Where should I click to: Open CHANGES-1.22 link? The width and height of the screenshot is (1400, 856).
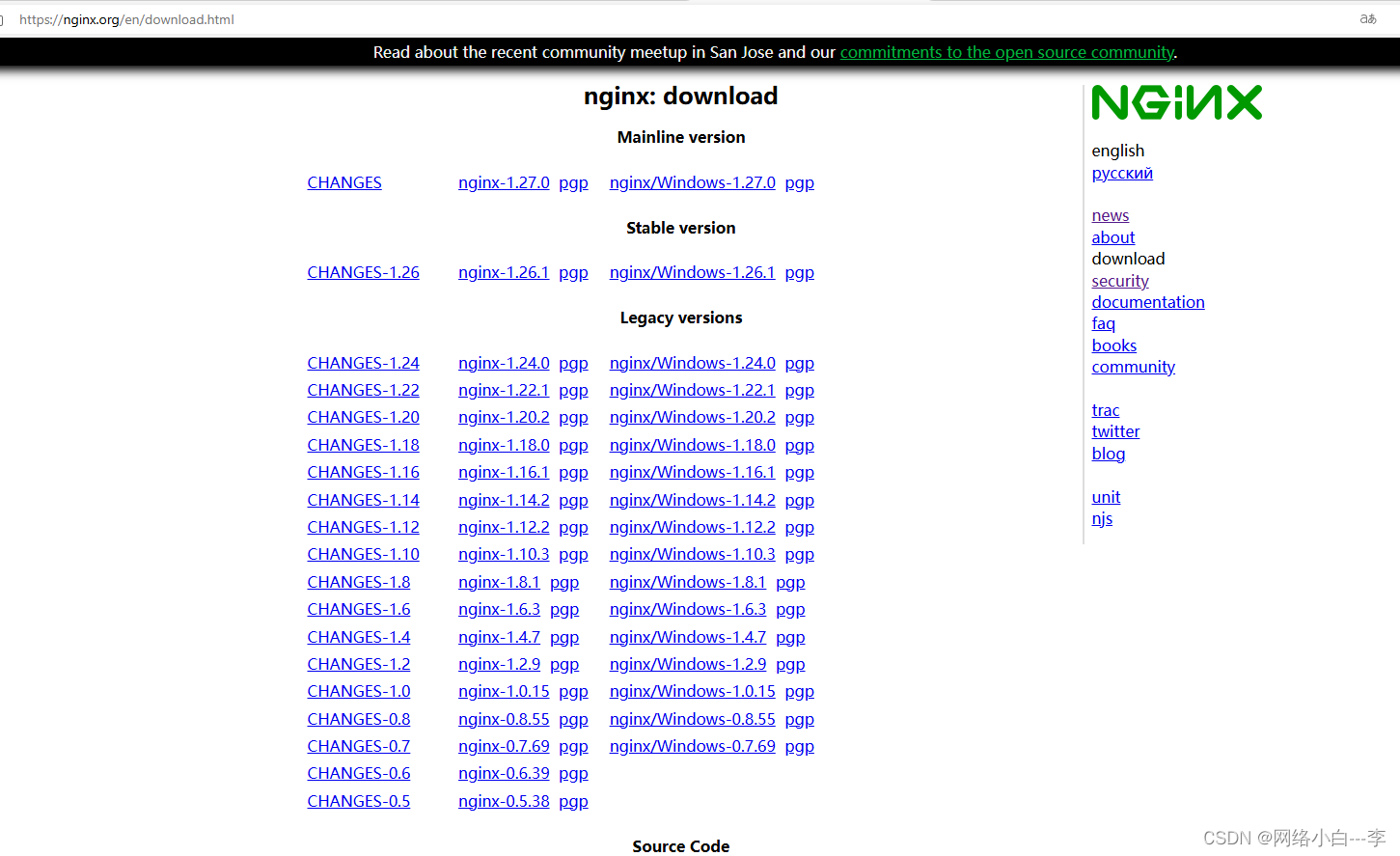pos(363,390)
